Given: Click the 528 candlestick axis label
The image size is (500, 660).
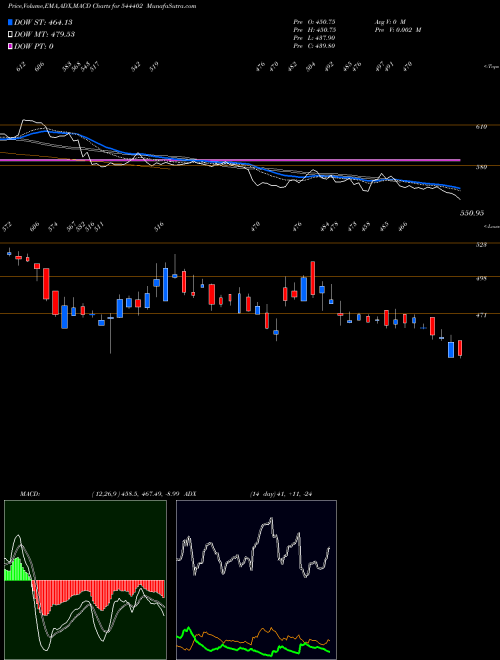Looking at the screenshot, I should click(x=482, y=245).
